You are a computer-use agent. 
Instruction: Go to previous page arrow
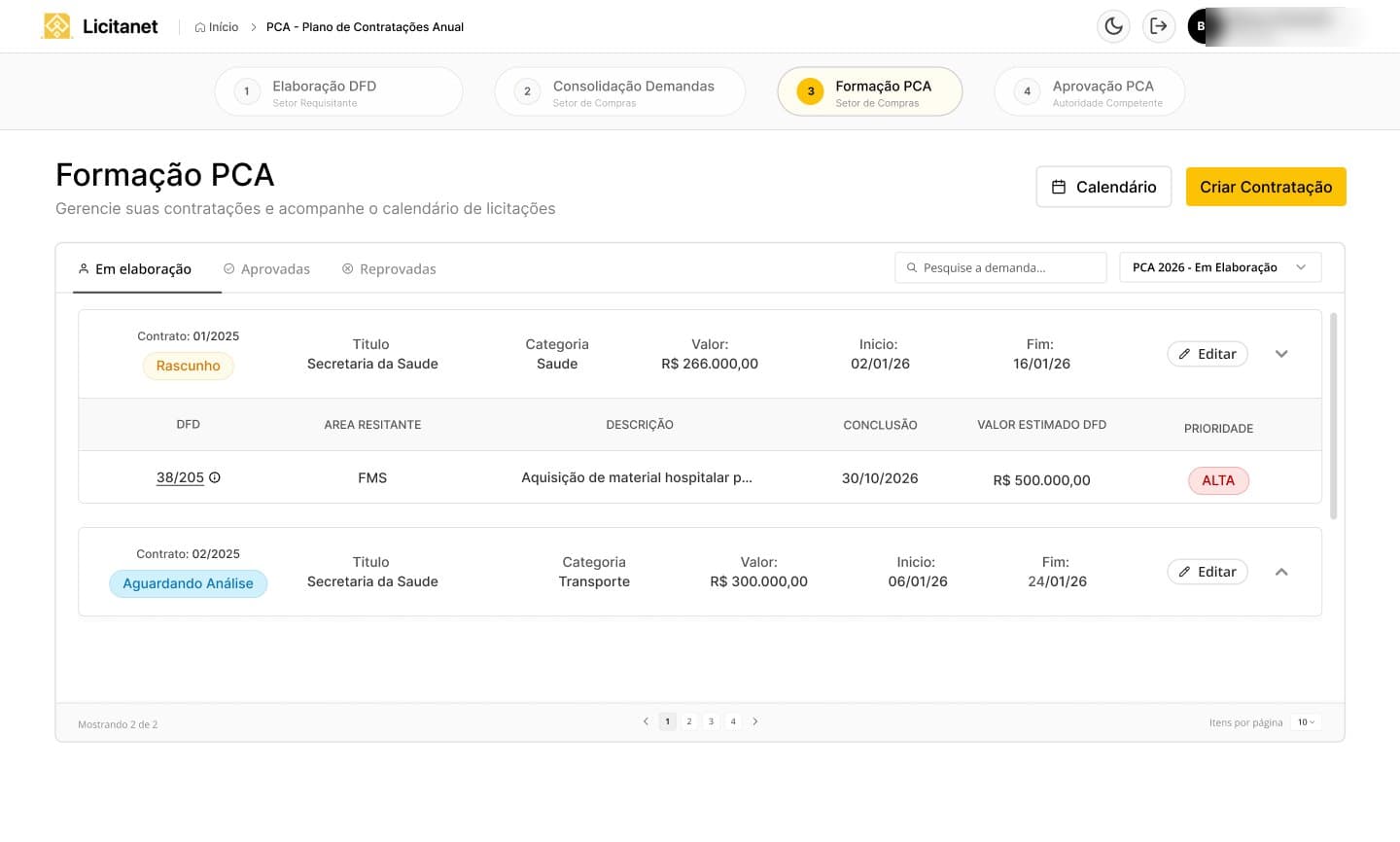pos(646,721)
